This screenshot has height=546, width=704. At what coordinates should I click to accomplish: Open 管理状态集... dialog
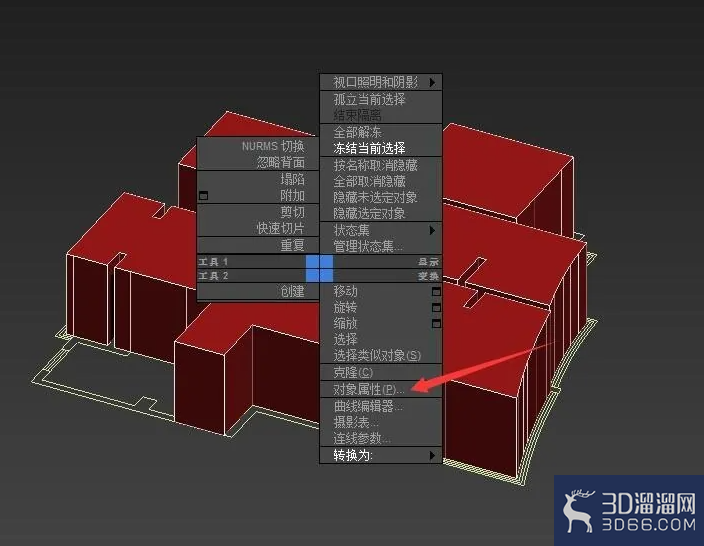coord(381,247)
